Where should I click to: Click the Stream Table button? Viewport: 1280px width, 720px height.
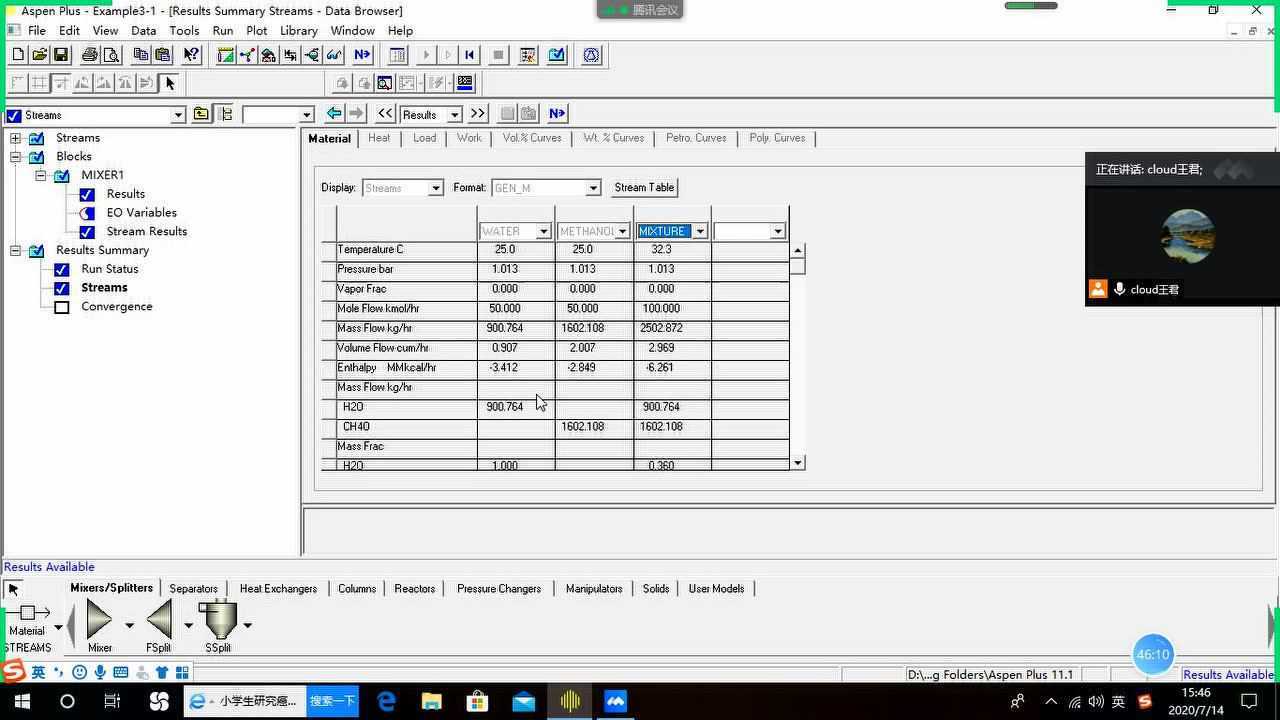pos(644,188)
